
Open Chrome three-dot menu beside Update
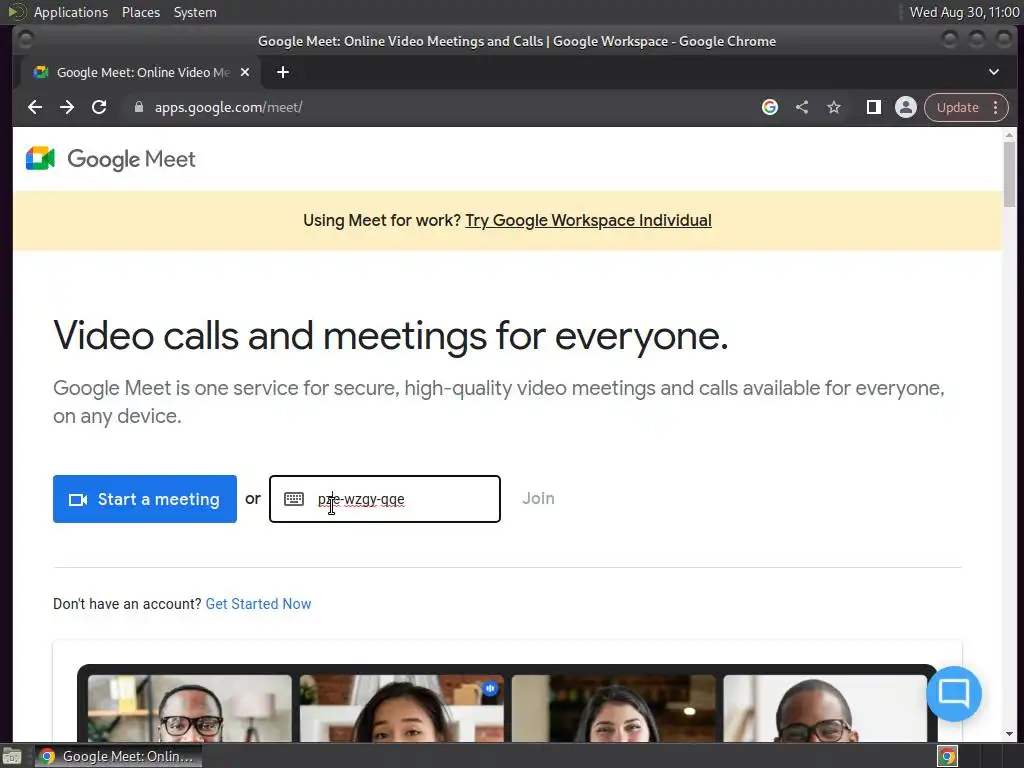coord(995,107)
